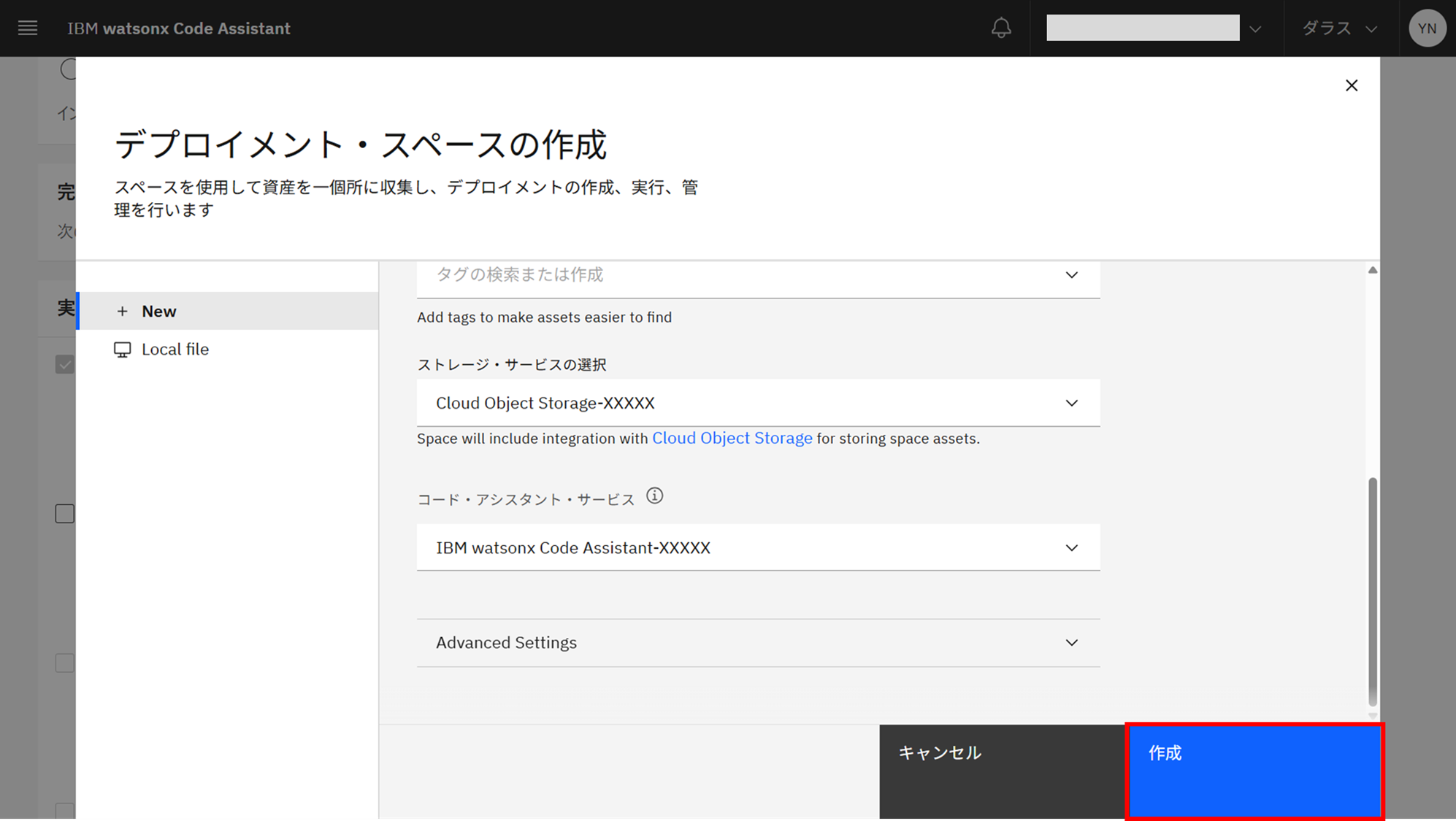
Task: Select the New tab in sidebar
Action: (x=228, y=312)
